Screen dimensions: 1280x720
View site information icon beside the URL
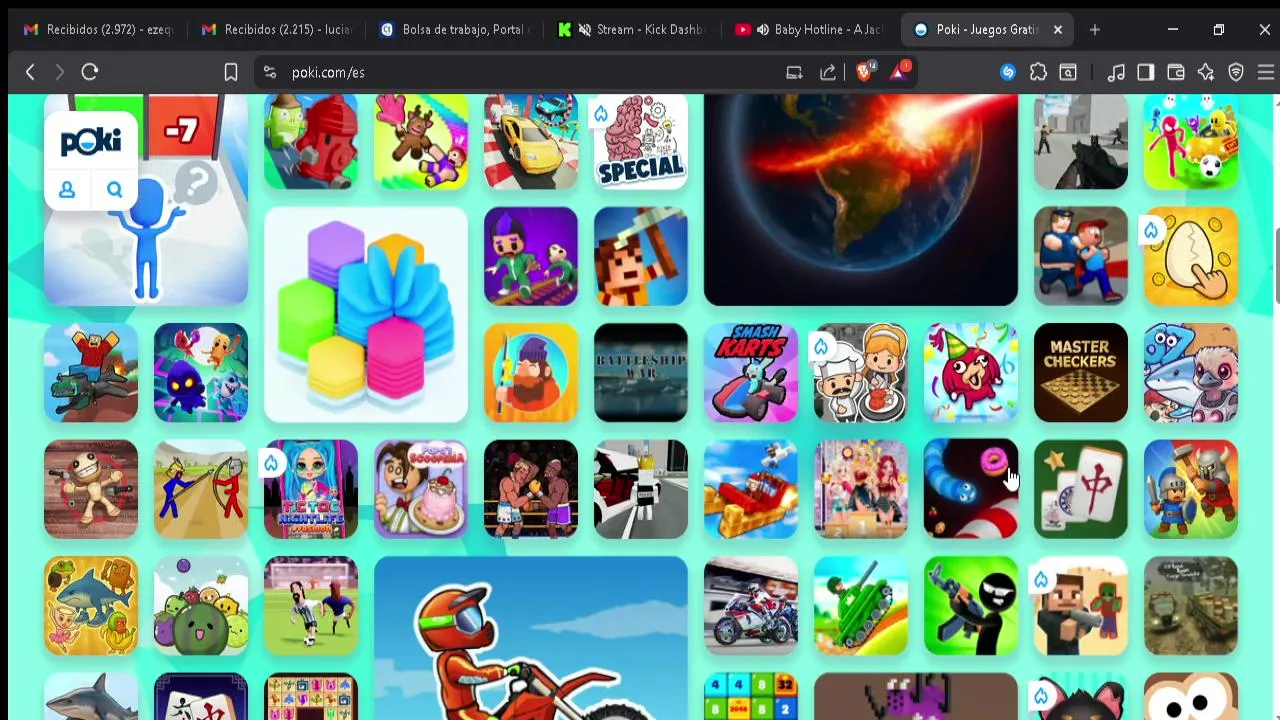(269, 72)
